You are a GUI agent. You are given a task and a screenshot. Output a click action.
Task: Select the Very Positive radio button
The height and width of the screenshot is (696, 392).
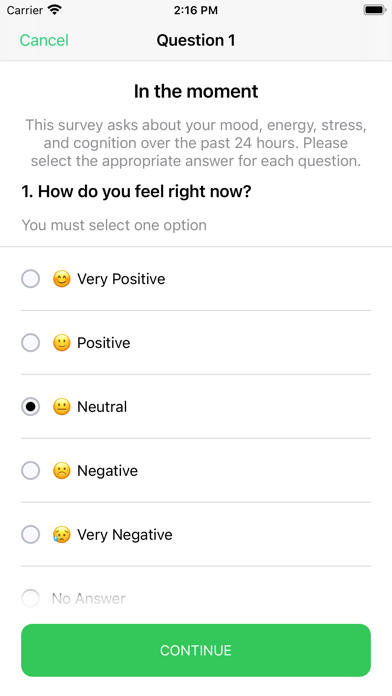point(31,279)
